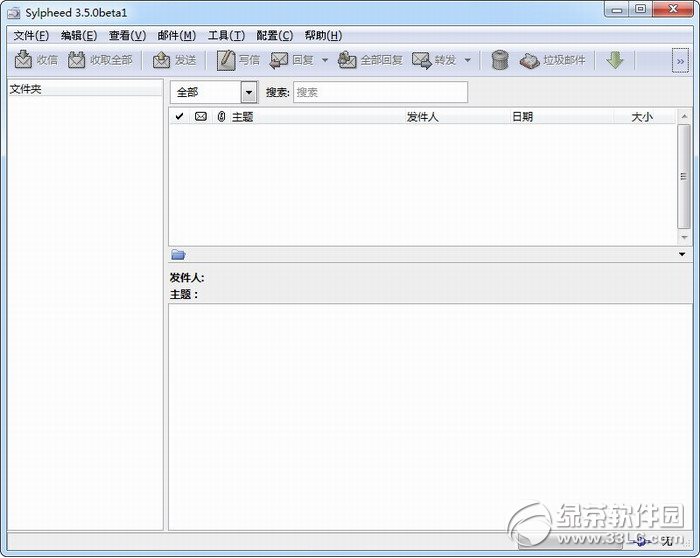The image size is (700, 558).
Task: Compose a new message with 写信 icon
Action: coord(226,60)
